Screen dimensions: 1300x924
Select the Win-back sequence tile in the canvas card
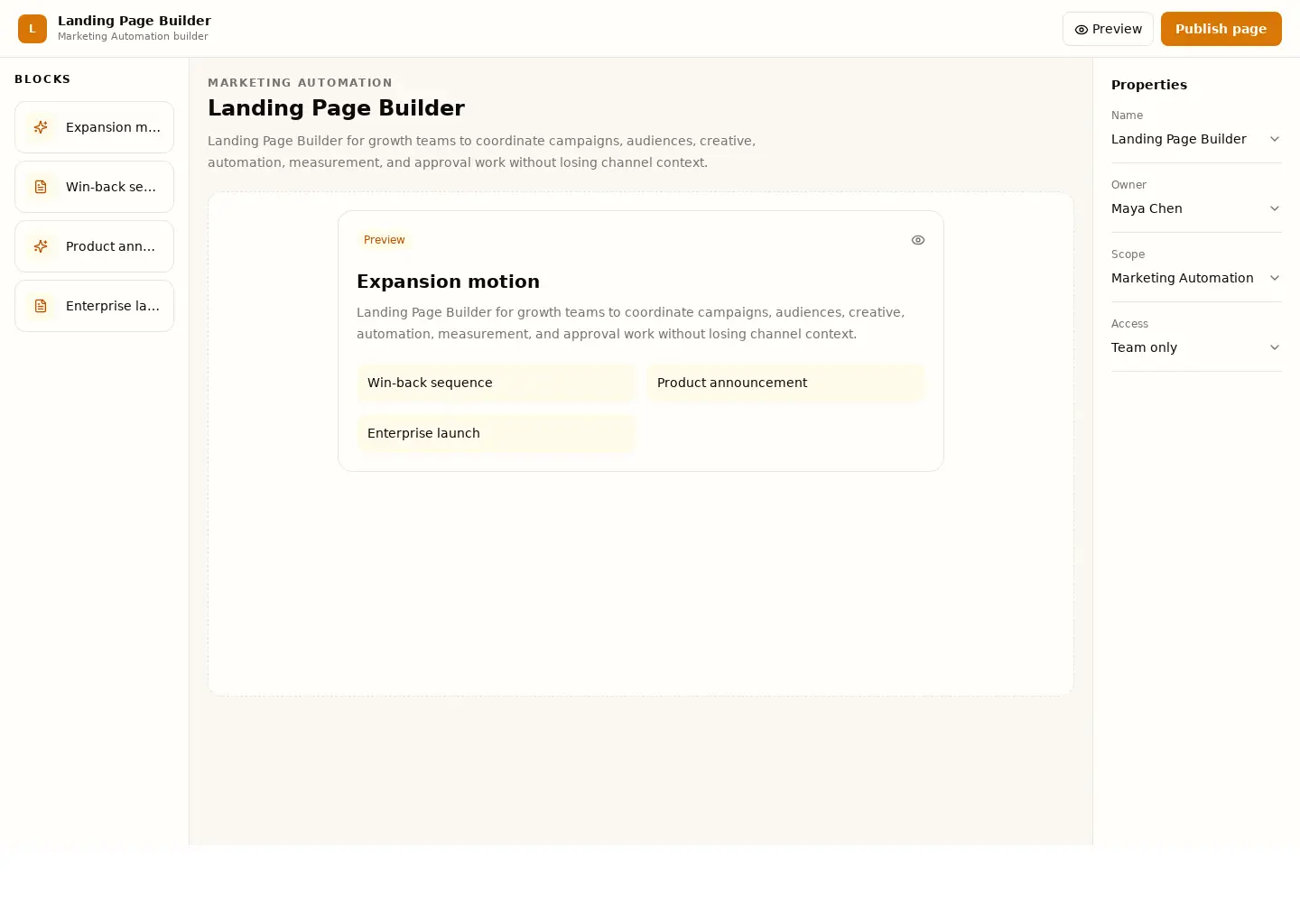(497, 383)
